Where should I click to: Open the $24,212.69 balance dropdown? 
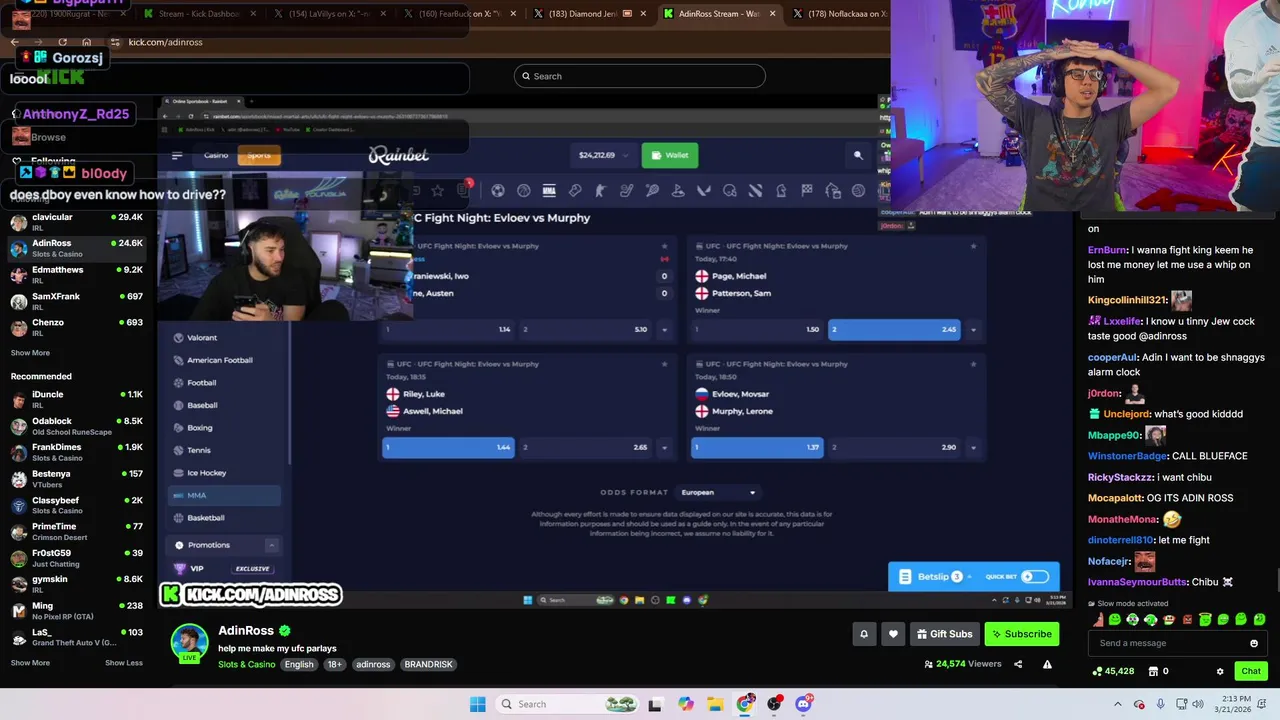[x=603, y=155]
